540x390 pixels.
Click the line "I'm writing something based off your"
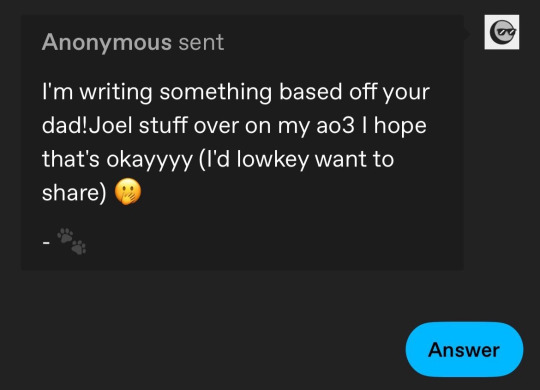click(236, 93)
